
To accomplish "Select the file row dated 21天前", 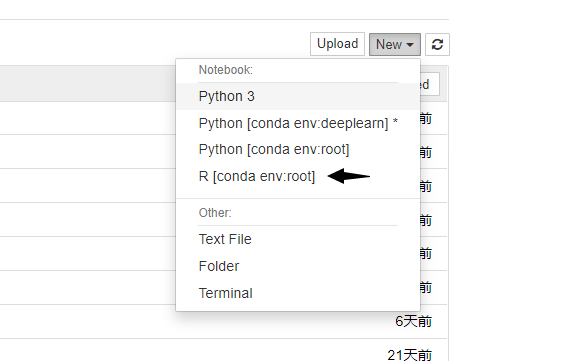I will [x=223, y=350].
